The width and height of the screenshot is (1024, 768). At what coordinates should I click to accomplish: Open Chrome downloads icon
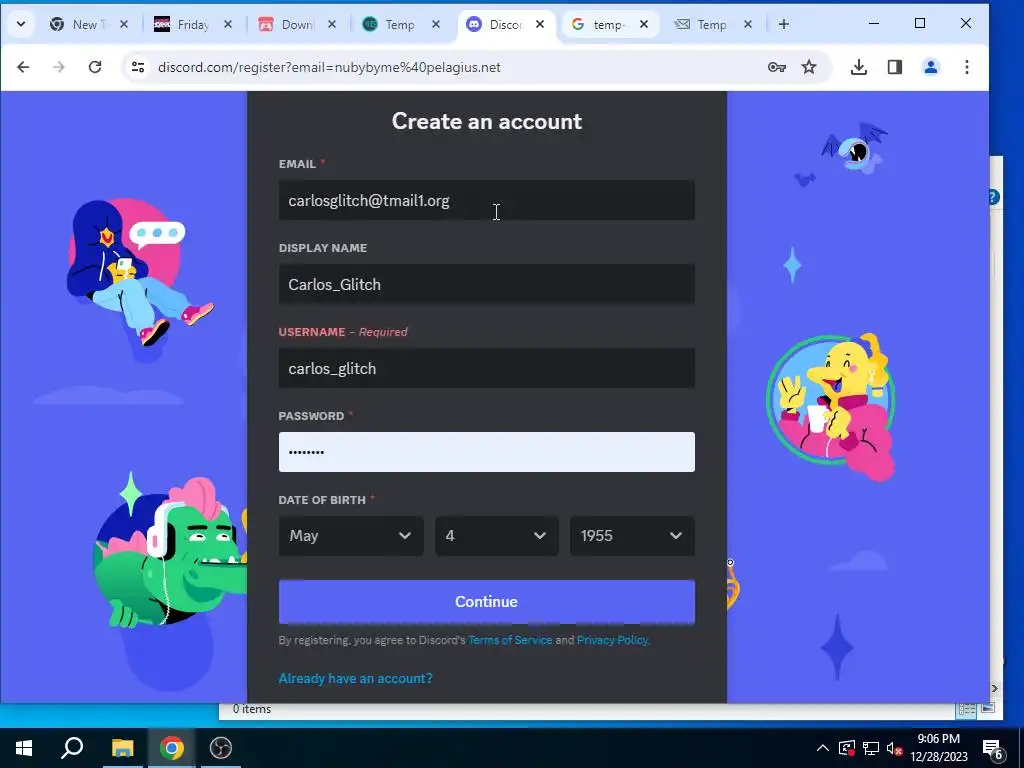859,67
